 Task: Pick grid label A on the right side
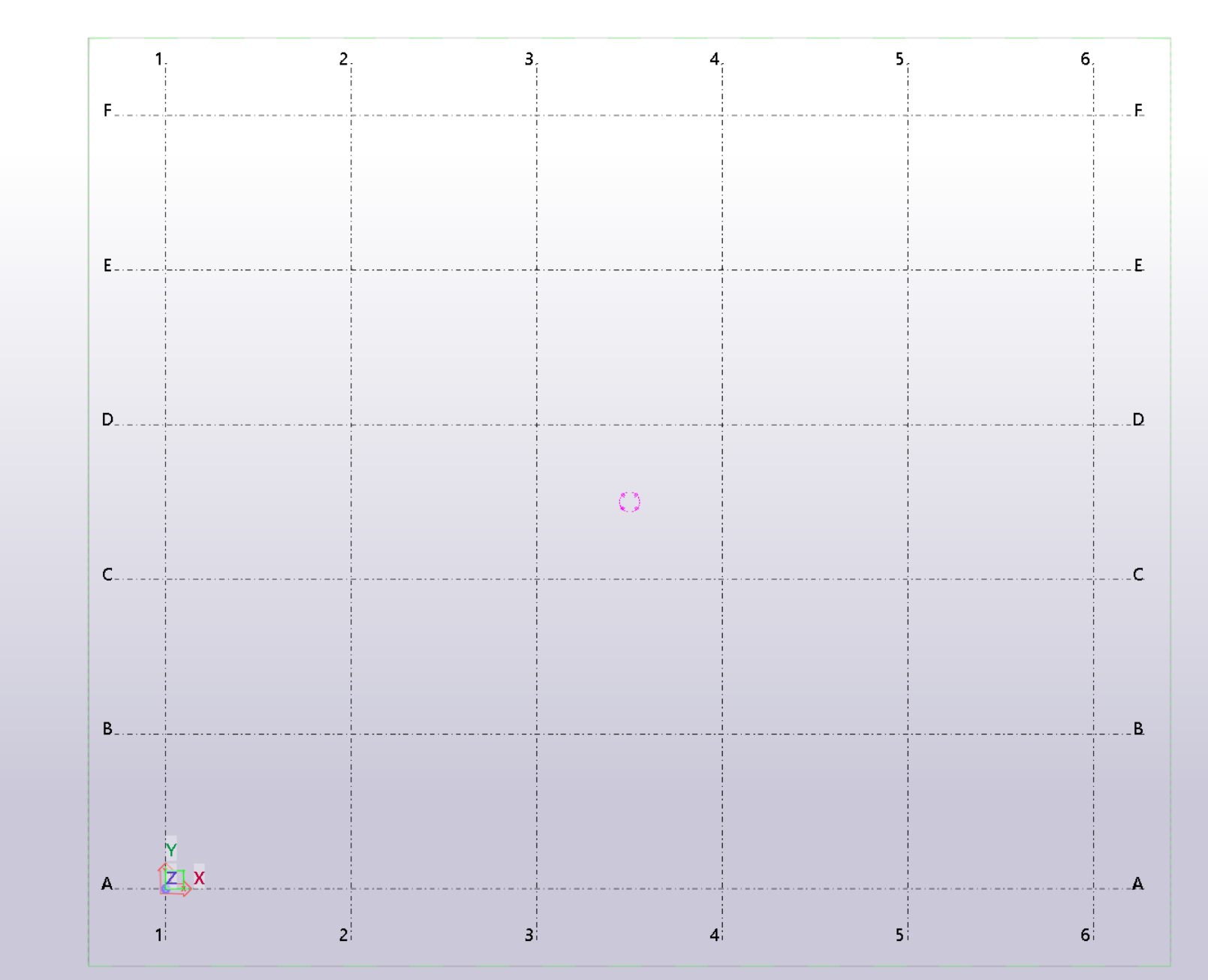pyautogui.click(x=1138, y=883)
